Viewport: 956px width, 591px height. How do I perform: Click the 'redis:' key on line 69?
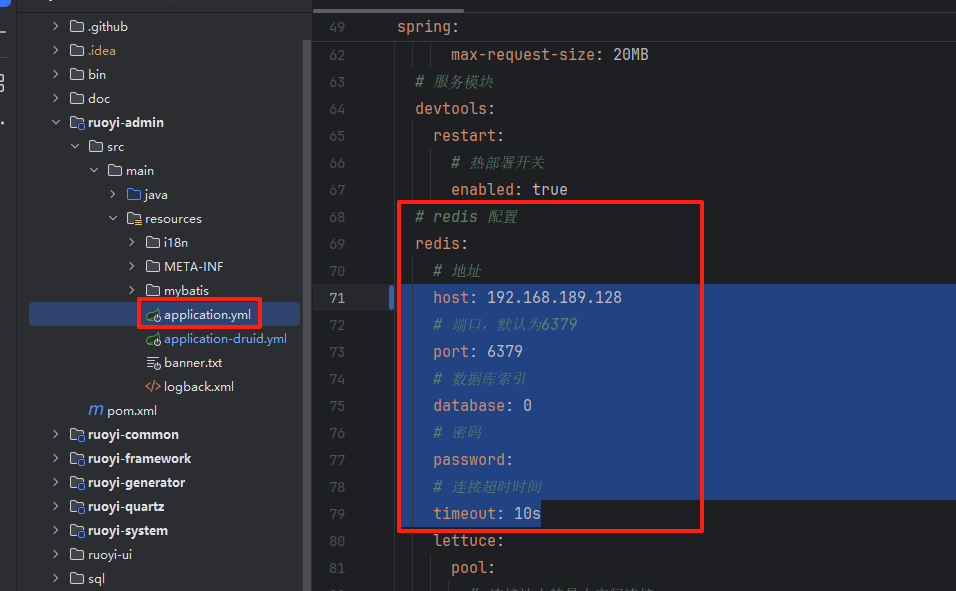(x=441, y=244)
